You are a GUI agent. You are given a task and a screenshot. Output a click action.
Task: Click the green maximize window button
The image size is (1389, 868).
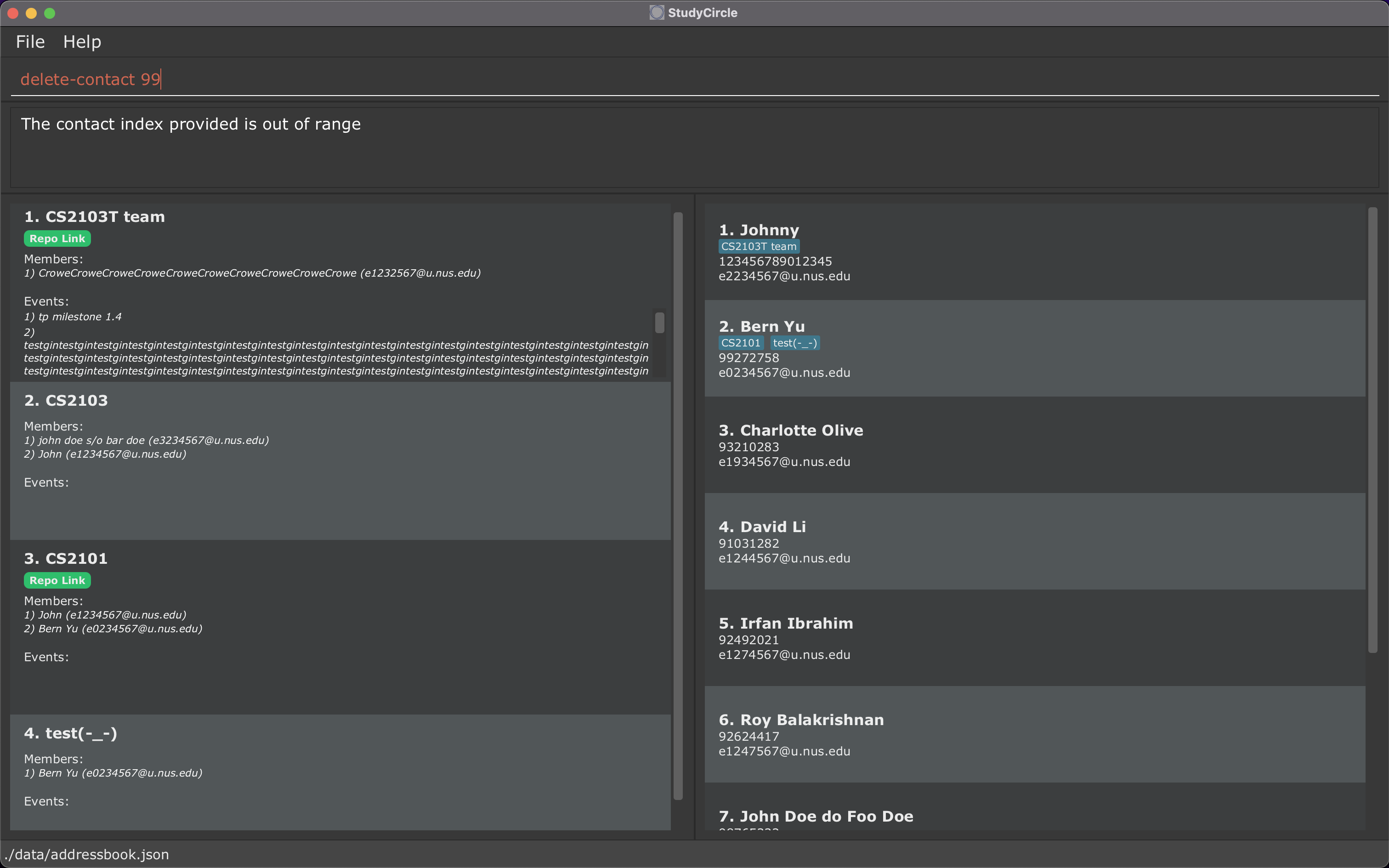pyautogui.click(x=49, y=12)
